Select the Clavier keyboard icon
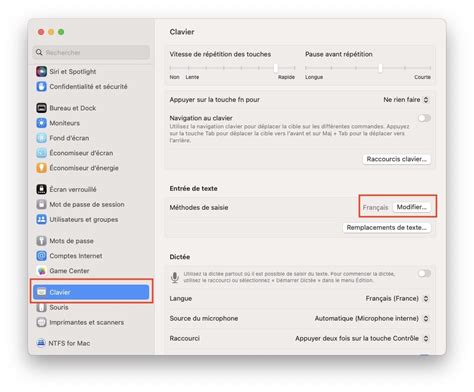474x392 pixels. 41,292
